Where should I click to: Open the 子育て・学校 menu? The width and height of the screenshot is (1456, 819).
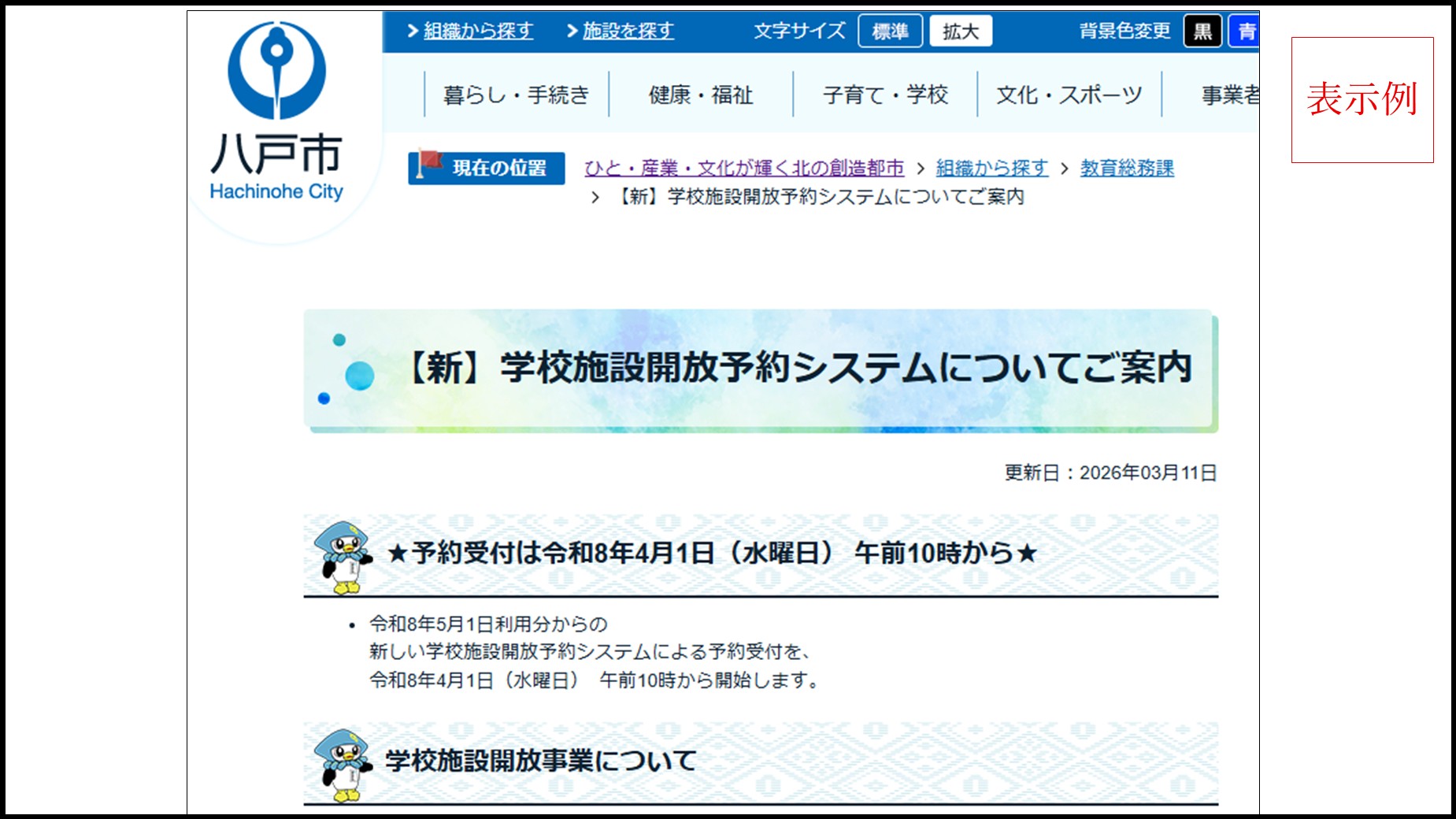(885, 94)
